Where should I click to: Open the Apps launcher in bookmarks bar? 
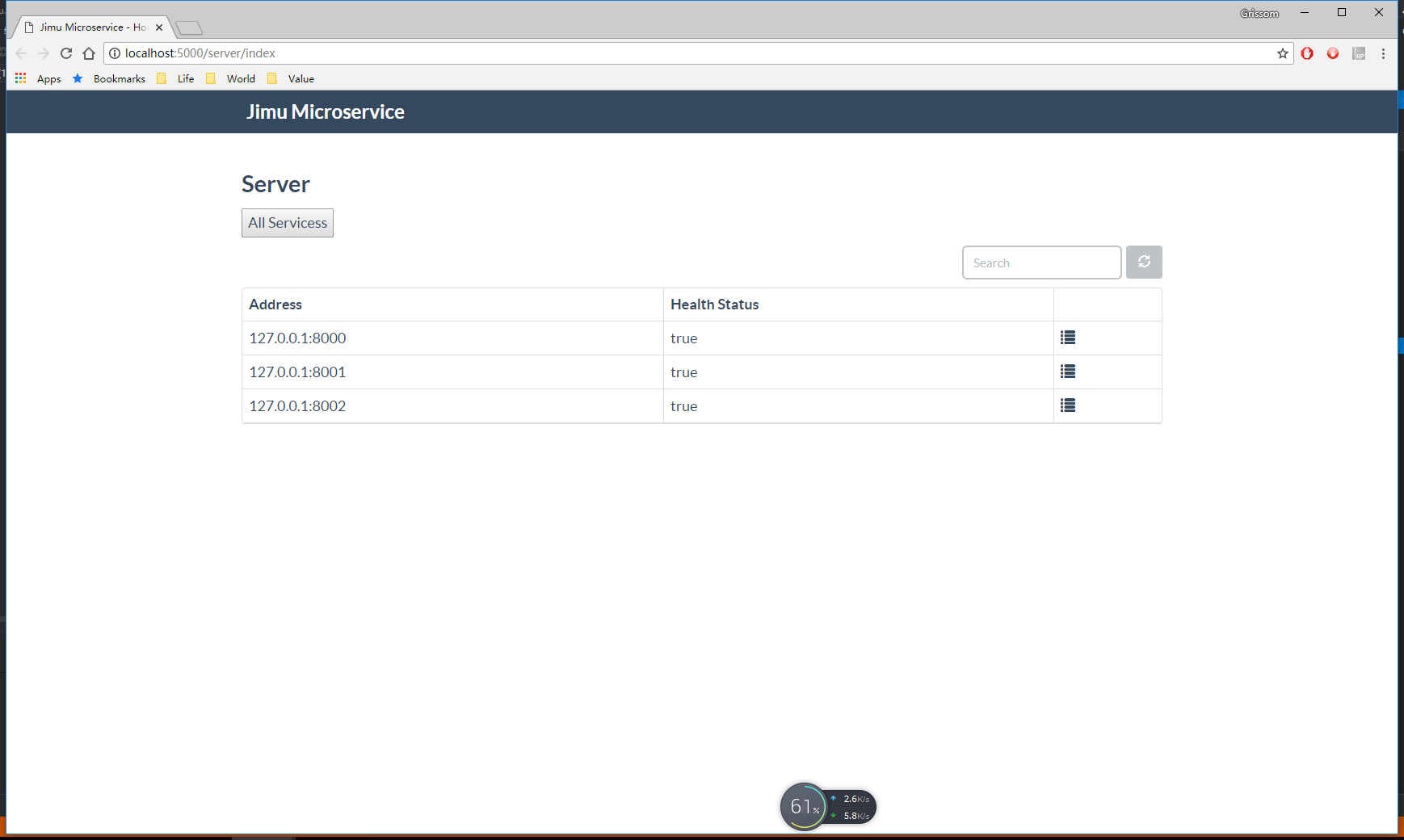tap(38, 78)
